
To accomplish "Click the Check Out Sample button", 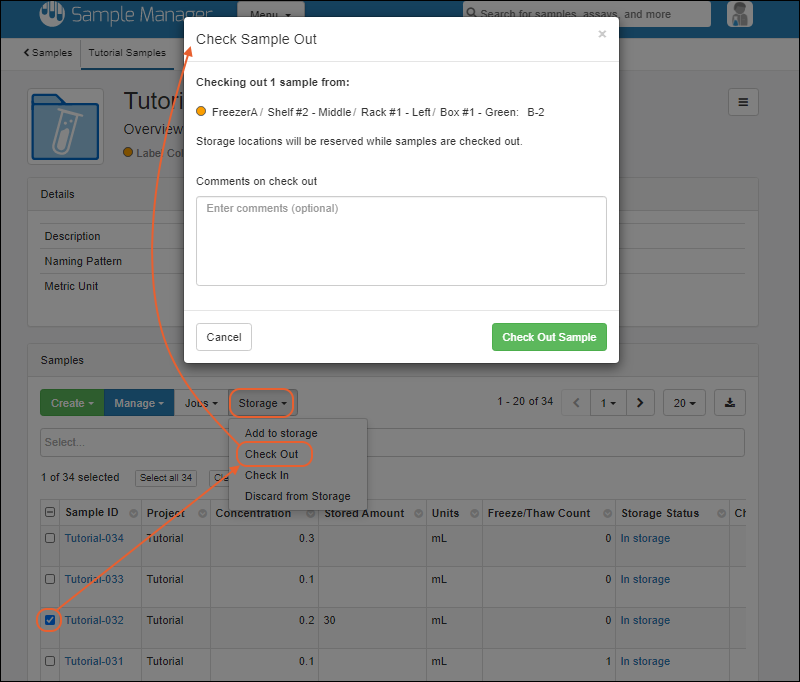I will pyautogui.click(x=548, y=337).
